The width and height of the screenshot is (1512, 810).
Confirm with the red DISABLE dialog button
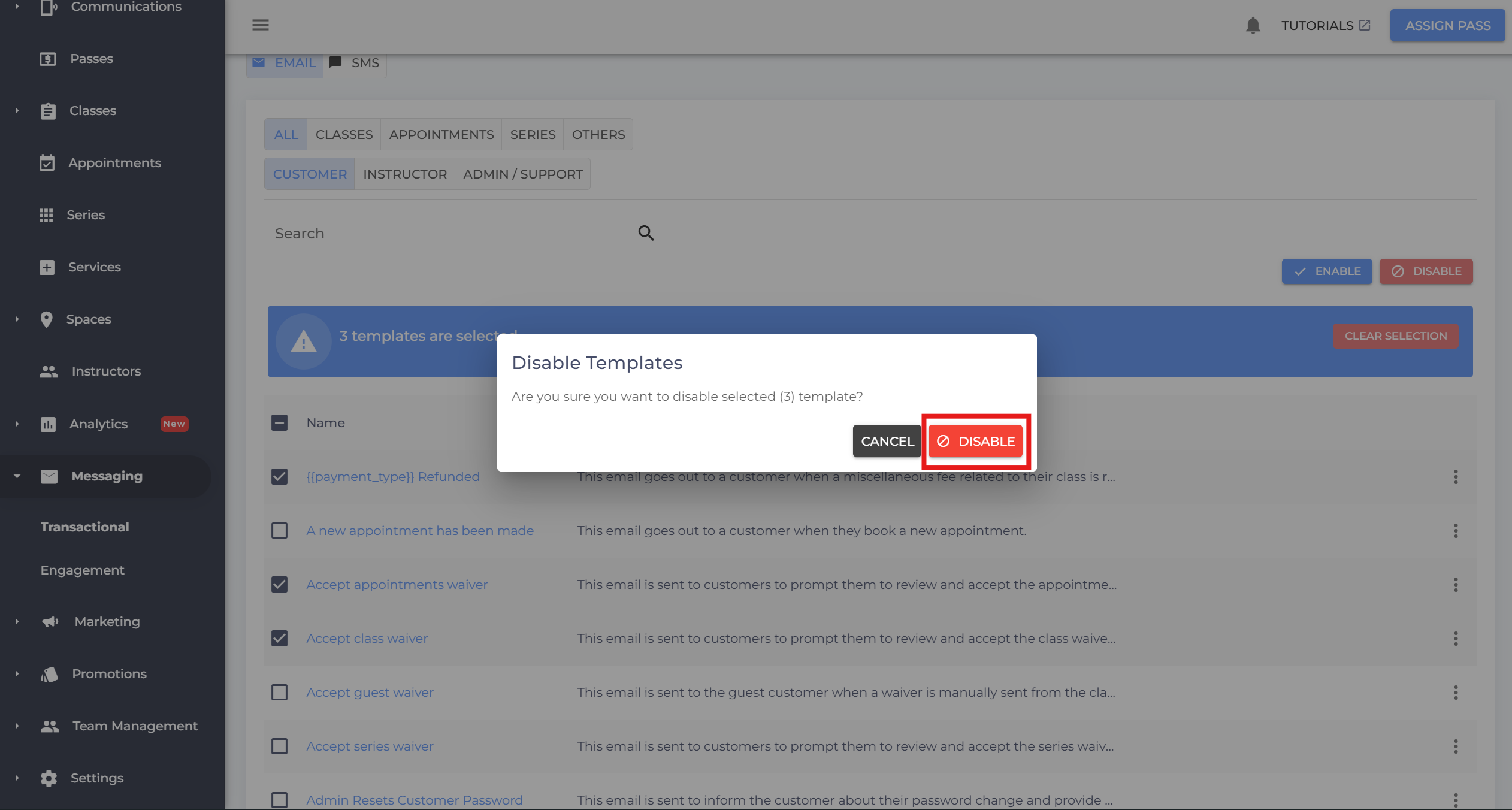(975, 442)
